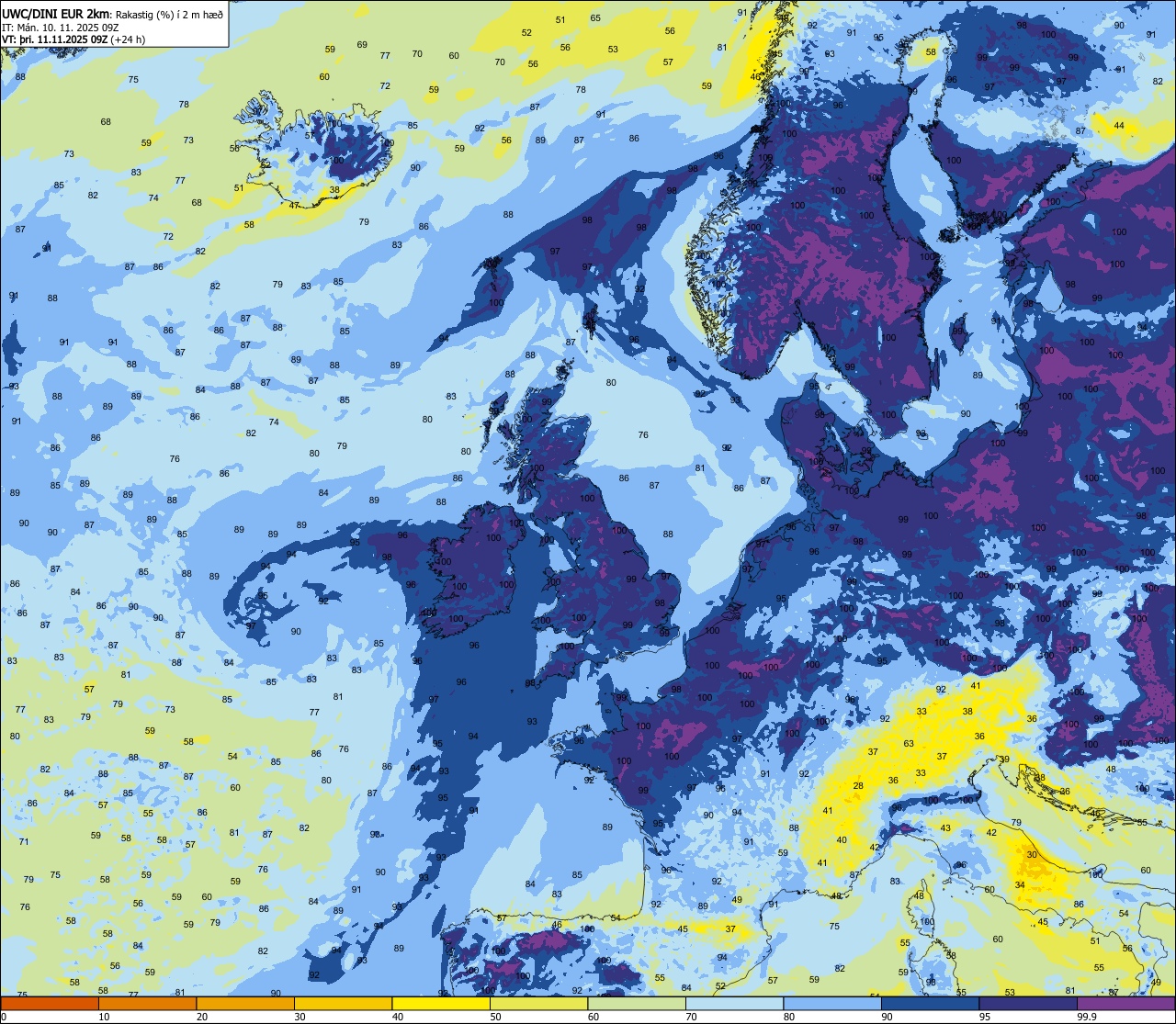1176x1024 pixels.
Task: Pick the light blue 70–80 legend swatch
Action: coord(734,1003)
